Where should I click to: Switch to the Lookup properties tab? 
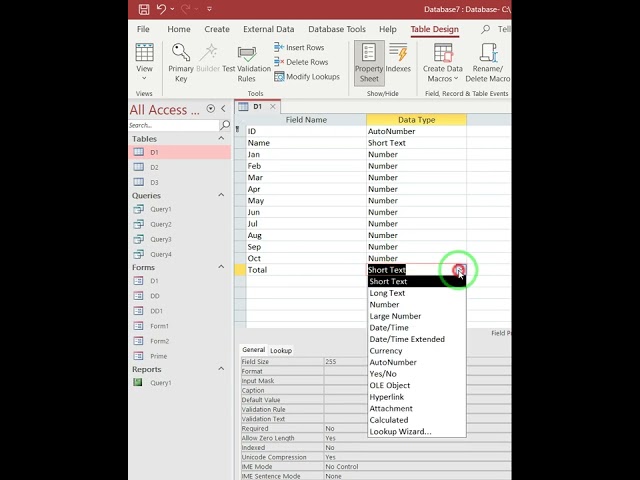pos(281,351)
